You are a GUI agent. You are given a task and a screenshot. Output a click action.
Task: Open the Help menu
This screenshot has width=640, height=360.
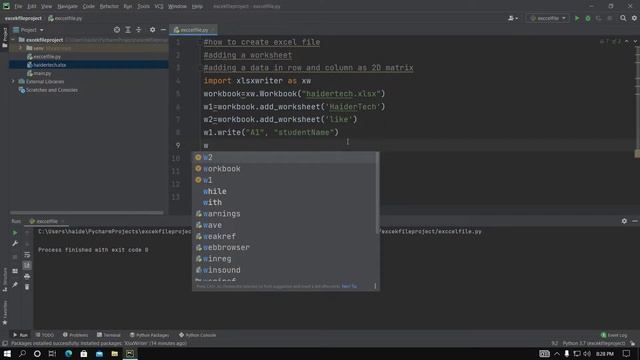pyautogui.click(x=197, y=7)
